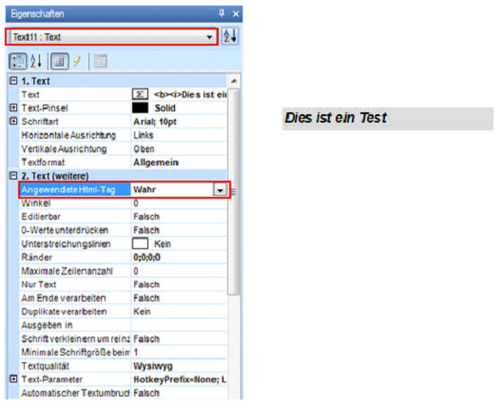Image resolution: width=504 pixels, height=408 pixels.
Task: Pin the Eigenschaften panel
Action: tap(222, 13)
